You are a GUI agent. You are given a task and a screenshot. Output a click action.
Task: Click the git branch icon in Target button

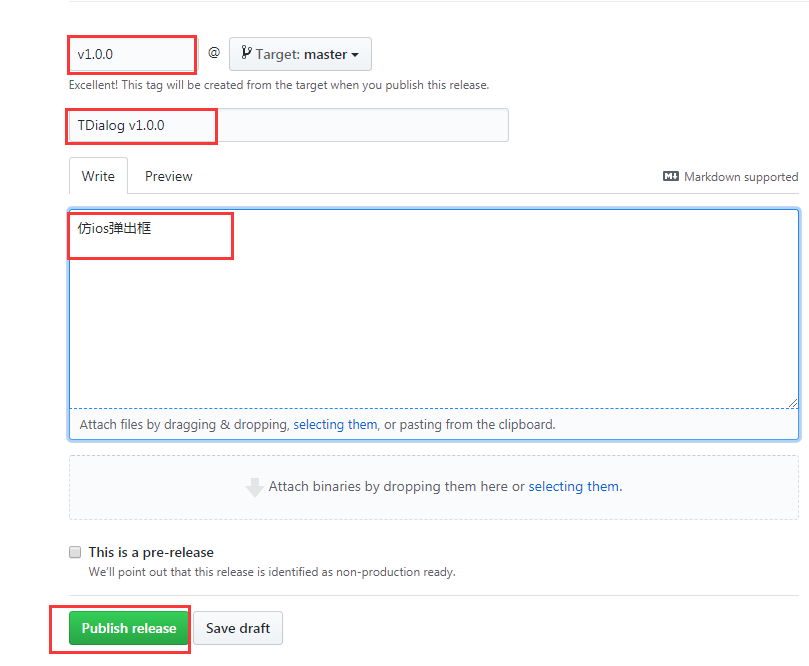(x=246, y=54)
